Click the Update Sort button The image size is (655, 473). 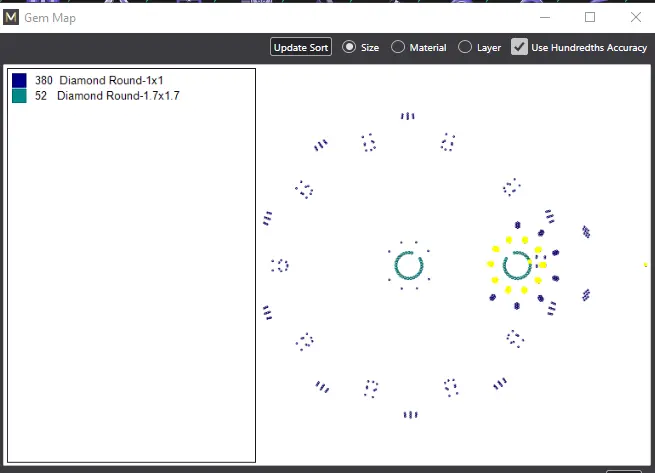tap(301, 47)
